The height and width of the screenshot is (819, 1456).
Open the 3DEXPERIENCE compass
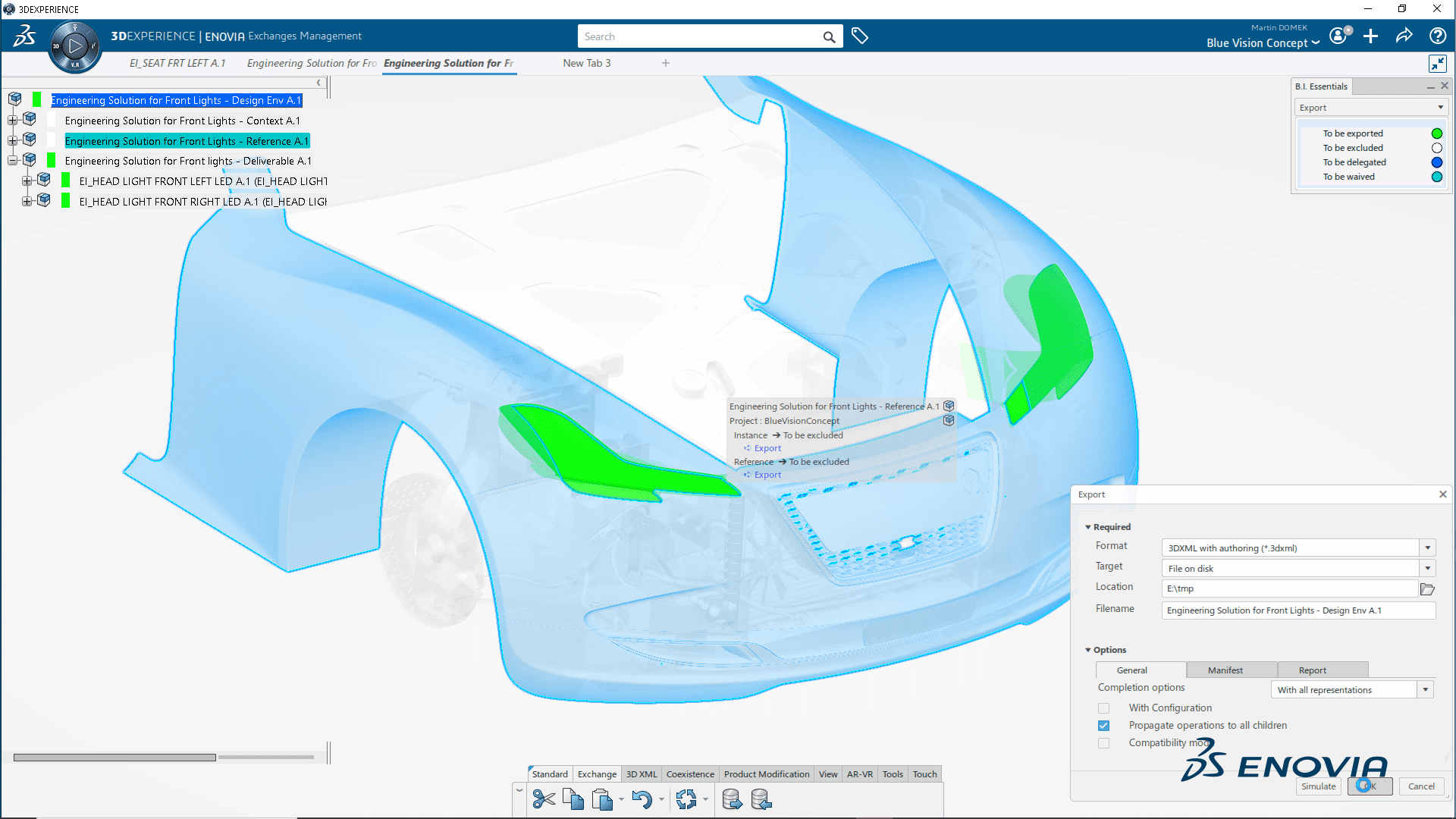[x=74, y=47]
